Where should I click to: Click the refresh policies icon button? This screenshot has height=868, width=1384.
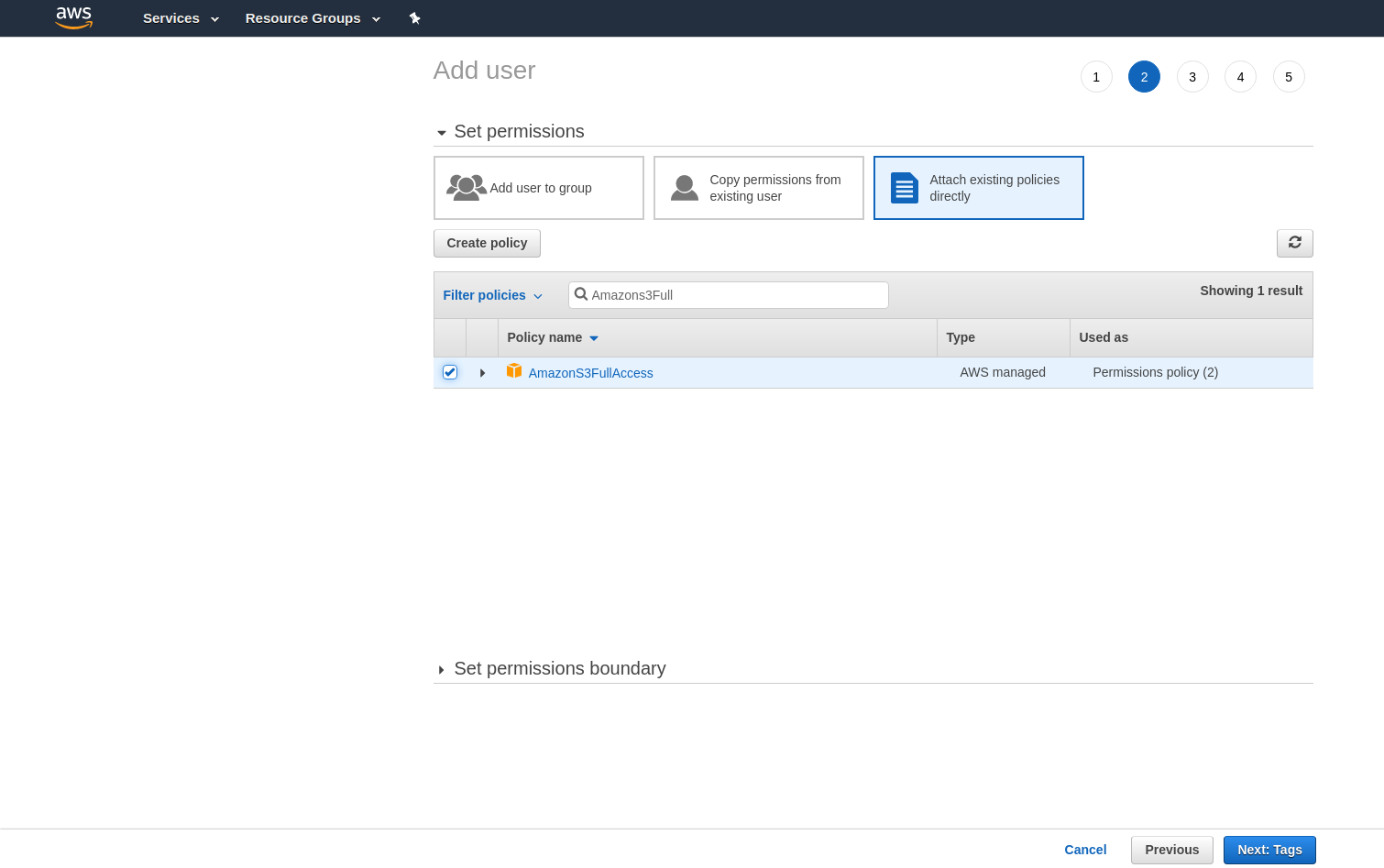pyautogui.click(x=1294, y=243)
